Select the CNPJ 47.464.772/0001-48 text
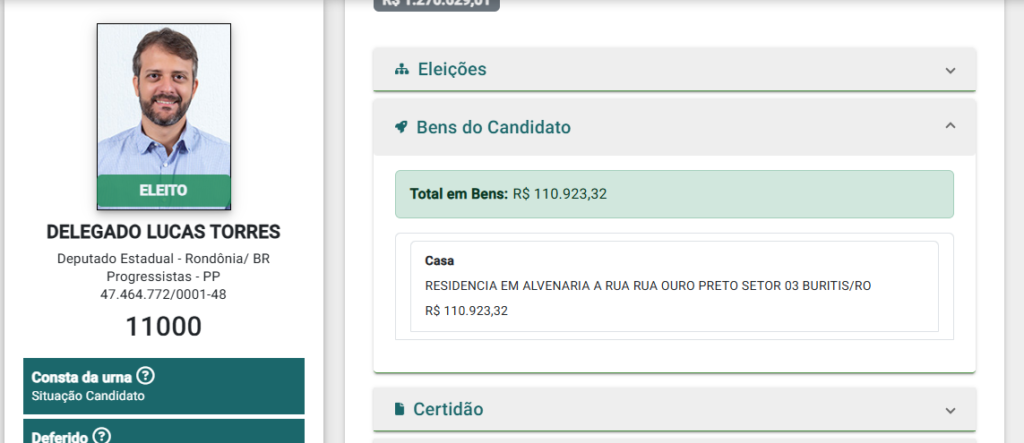 click(163, 295)
